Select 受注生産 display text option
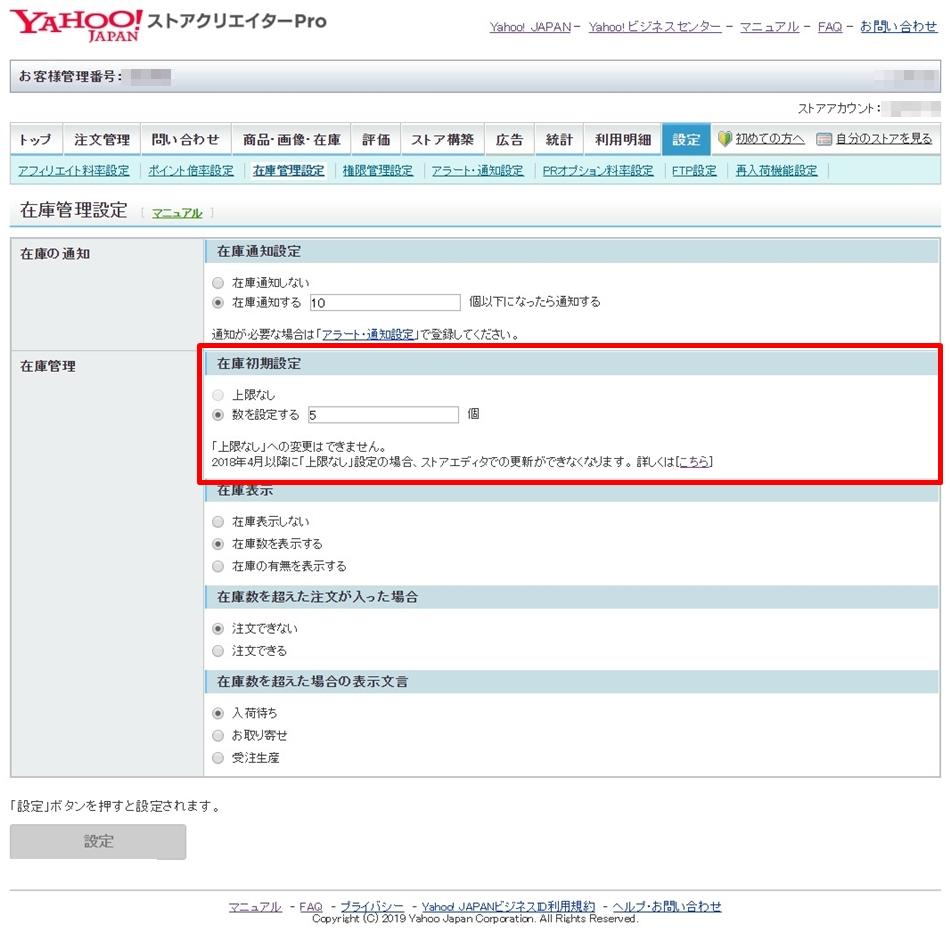Screen dimensions: 950x932 [x=218, y=758]
